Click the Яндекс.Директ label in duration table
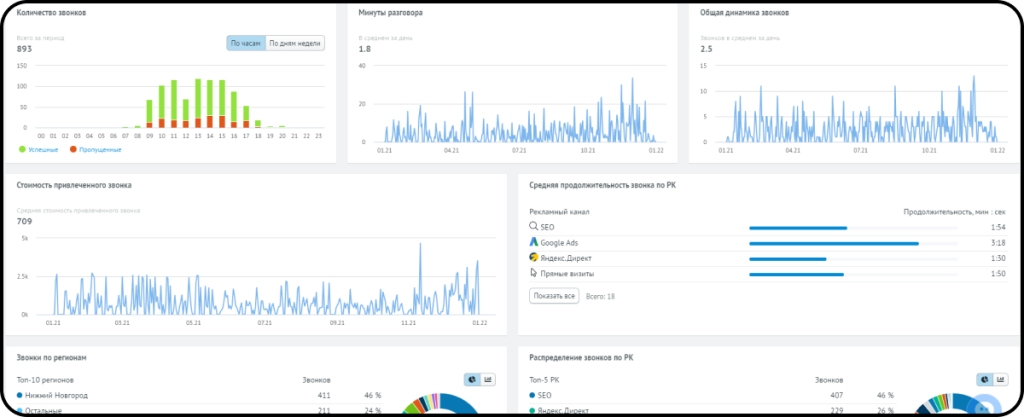This screenshot has width=1024, height=417. coord(567,258)
